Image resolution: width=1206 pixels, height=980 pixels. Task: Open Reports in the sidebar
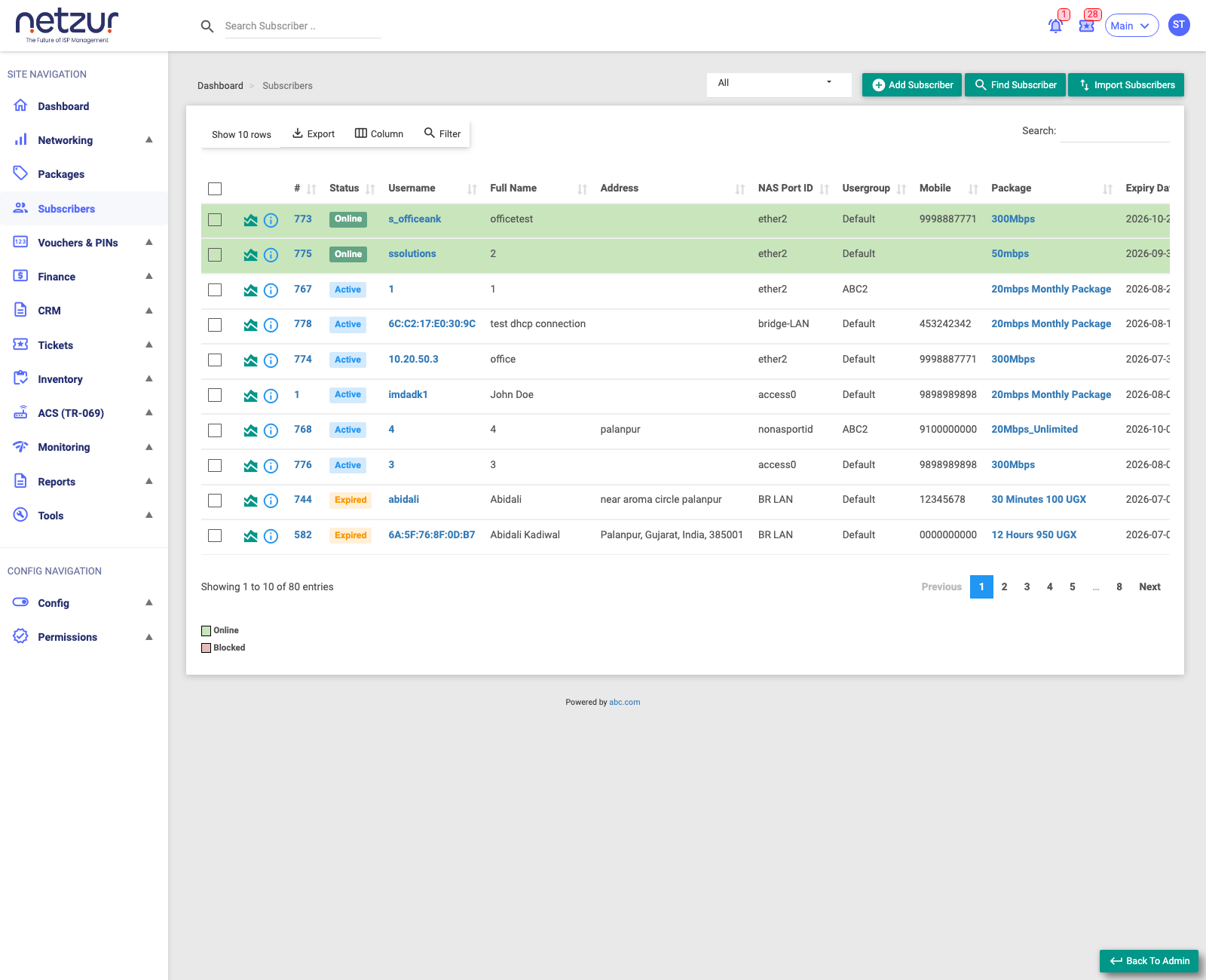[84, 482]
